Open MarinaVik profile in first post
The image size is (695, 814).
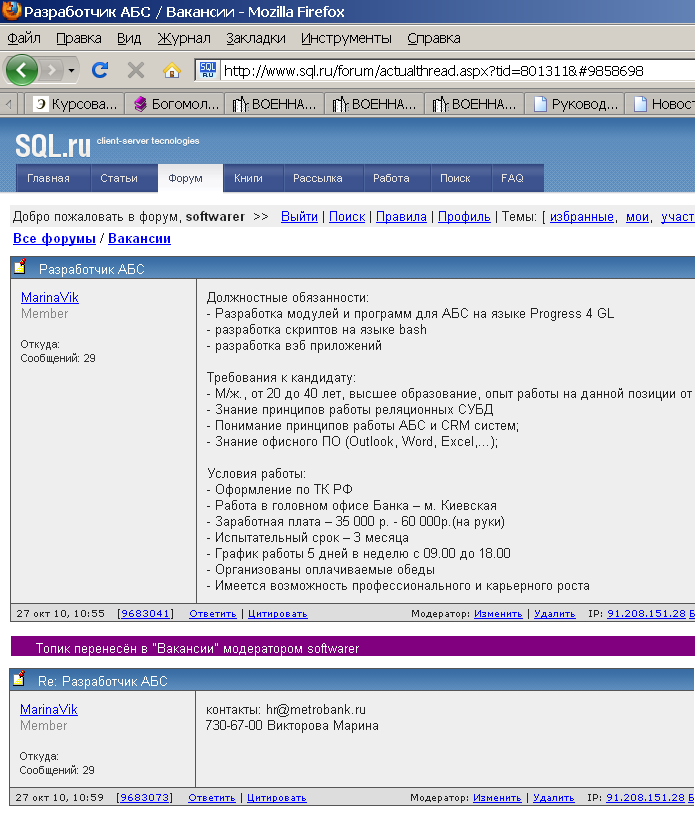click(x=49, y=297)
